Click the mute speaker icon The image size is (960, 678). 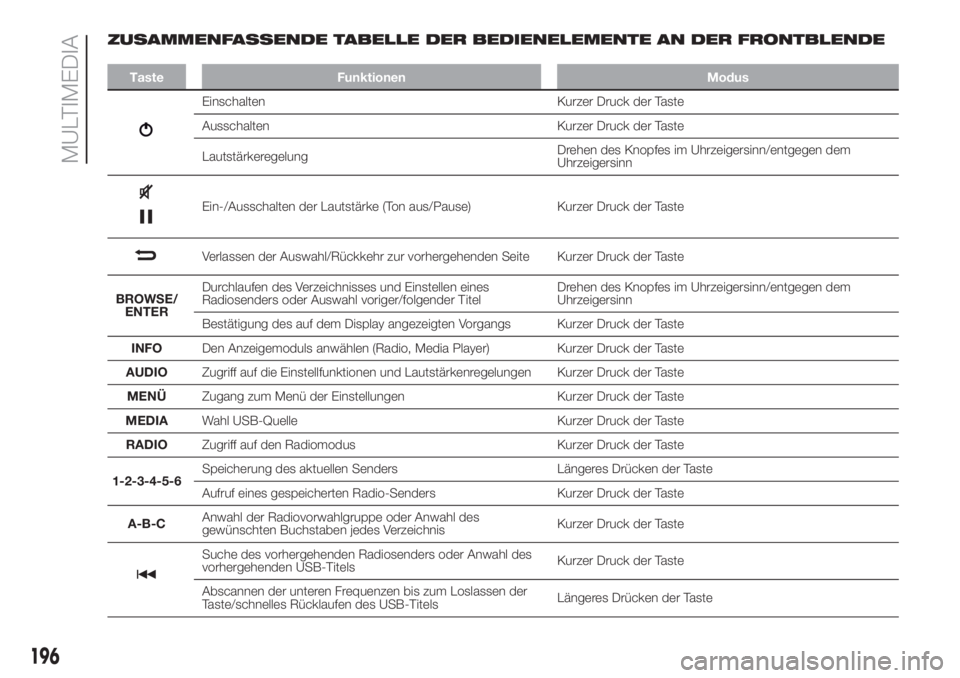click(146, 192)
